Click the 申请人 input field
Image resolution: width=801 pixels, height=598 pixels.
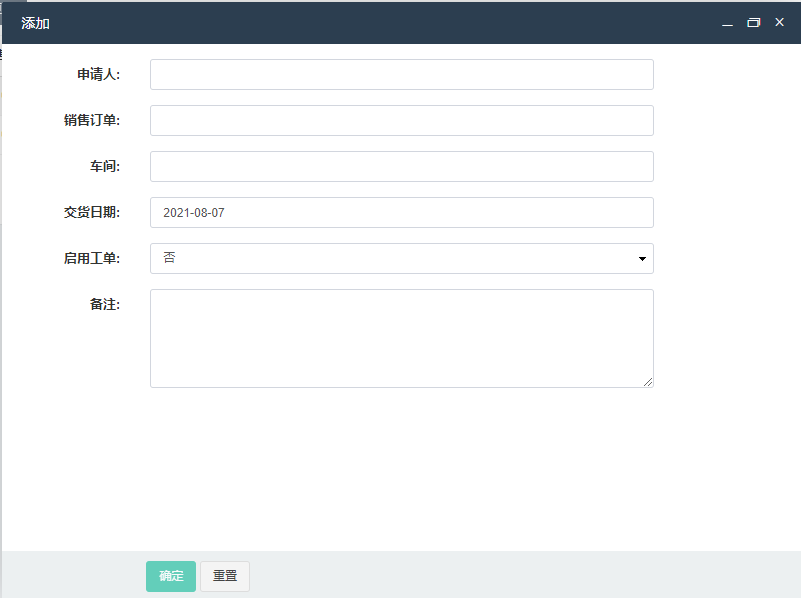pyautogui.click(x=402, y=75)
